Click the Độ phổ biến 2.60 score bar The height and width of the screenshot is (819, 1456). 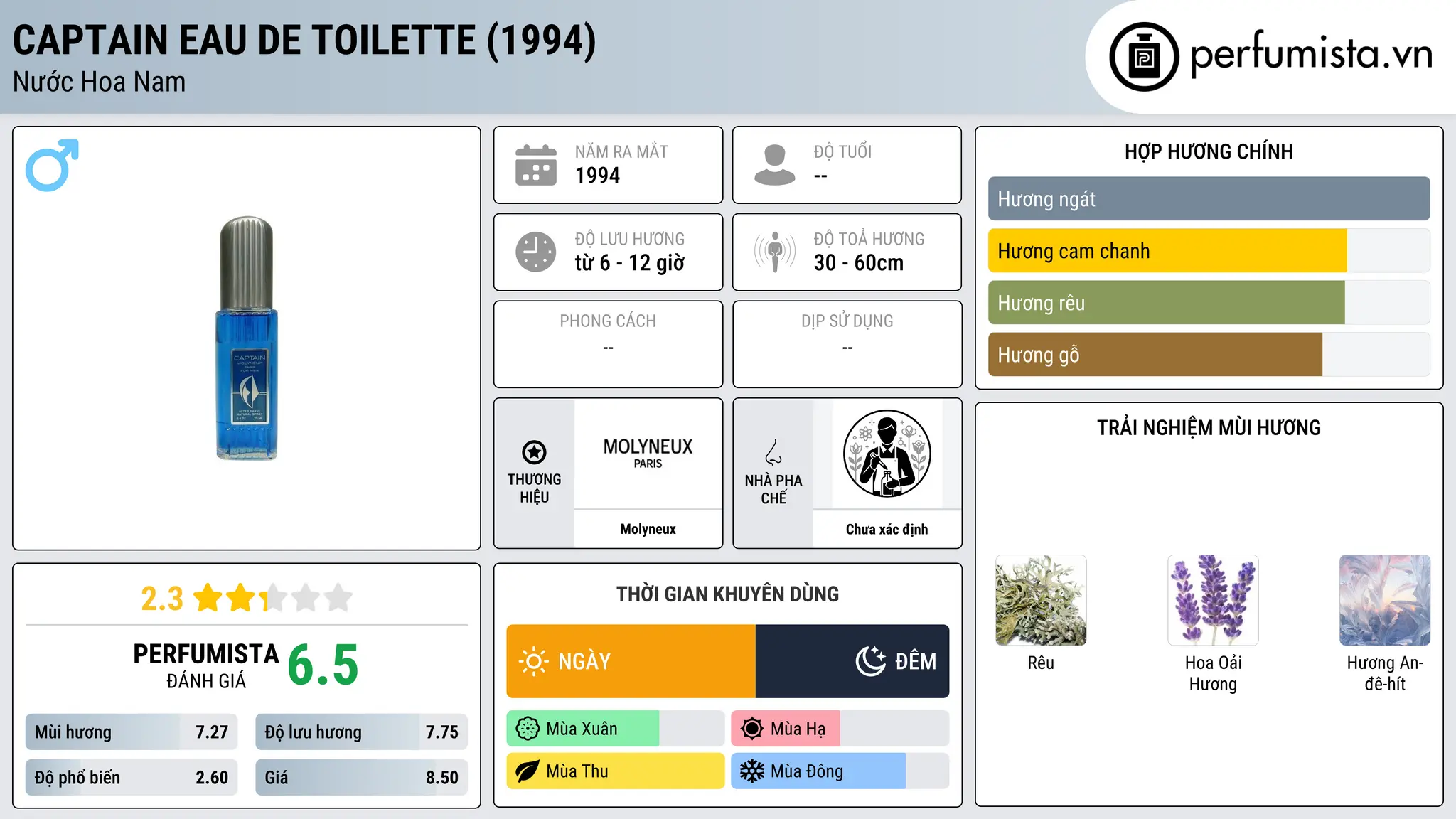click(x=132, y=778)
